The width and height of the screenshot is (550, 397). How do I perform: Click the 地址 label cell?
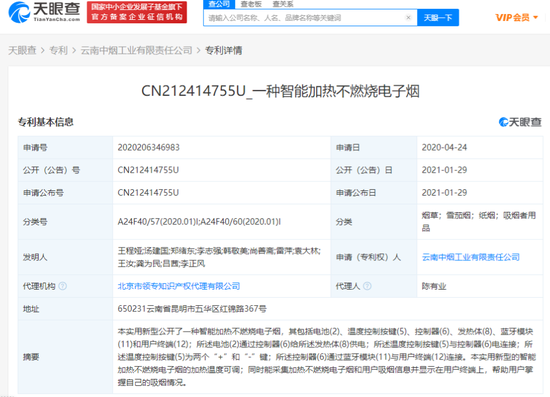tap(65, 309)
